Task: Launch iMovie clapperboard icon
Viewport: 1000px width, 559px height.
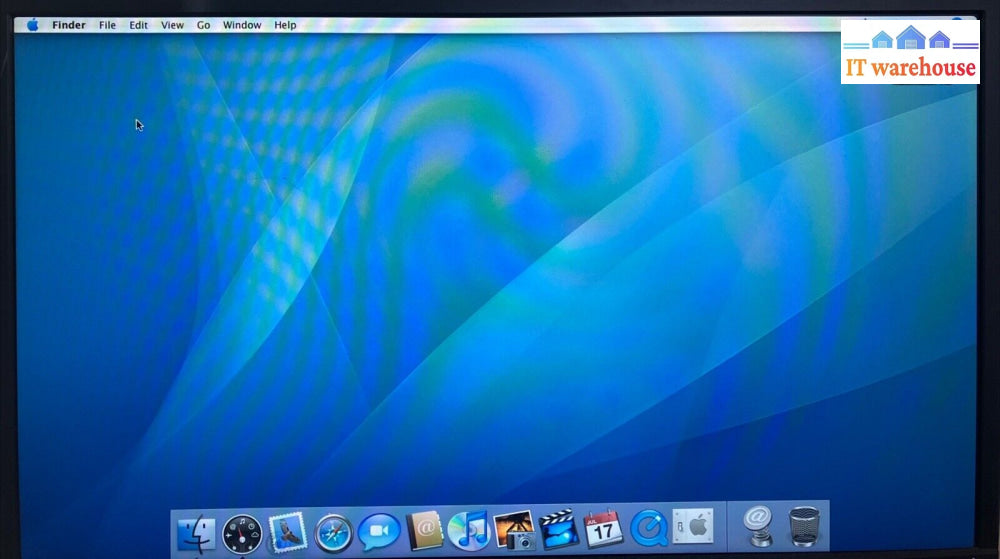Action: pos(559,530)
